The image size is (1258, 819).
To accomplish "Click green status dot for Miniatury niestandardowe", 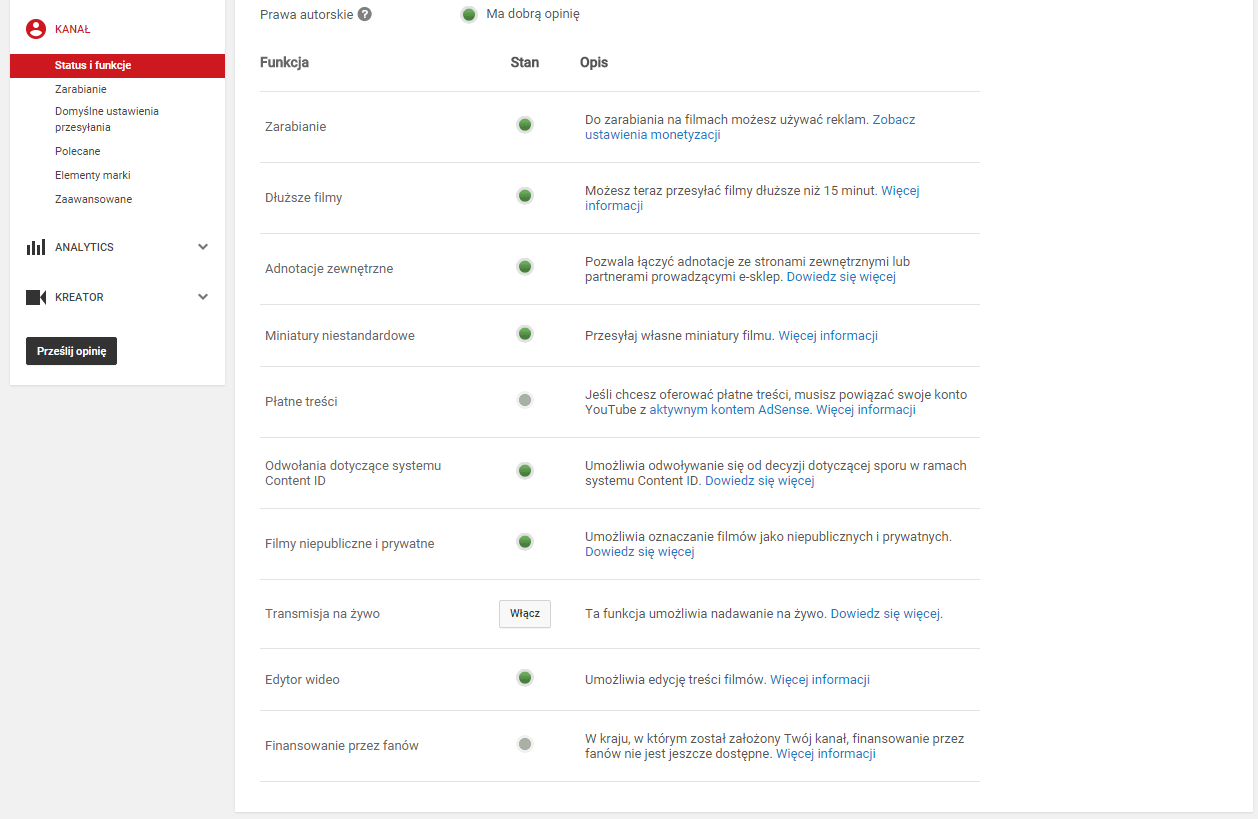I will tap(525, 334).
